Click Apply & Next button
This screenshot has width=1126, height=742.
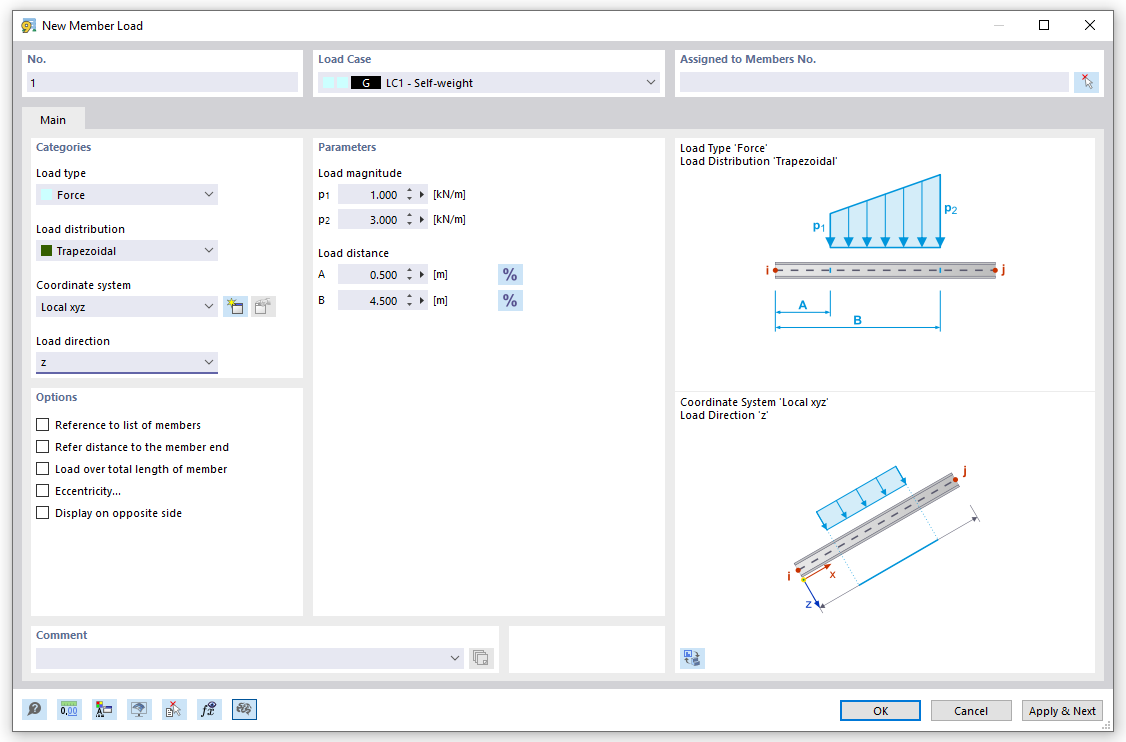click(x=1062, y=710)
